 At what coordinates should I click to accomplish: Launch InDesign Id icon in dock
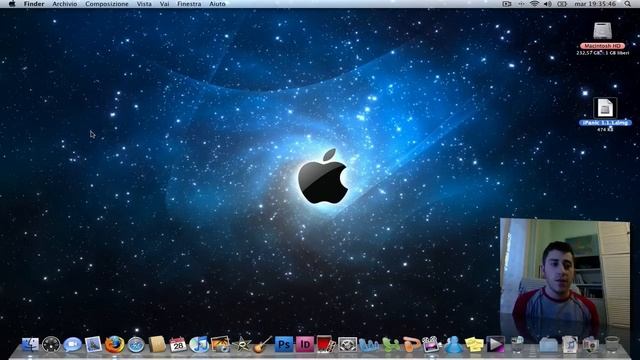click(x=305, y=344)
